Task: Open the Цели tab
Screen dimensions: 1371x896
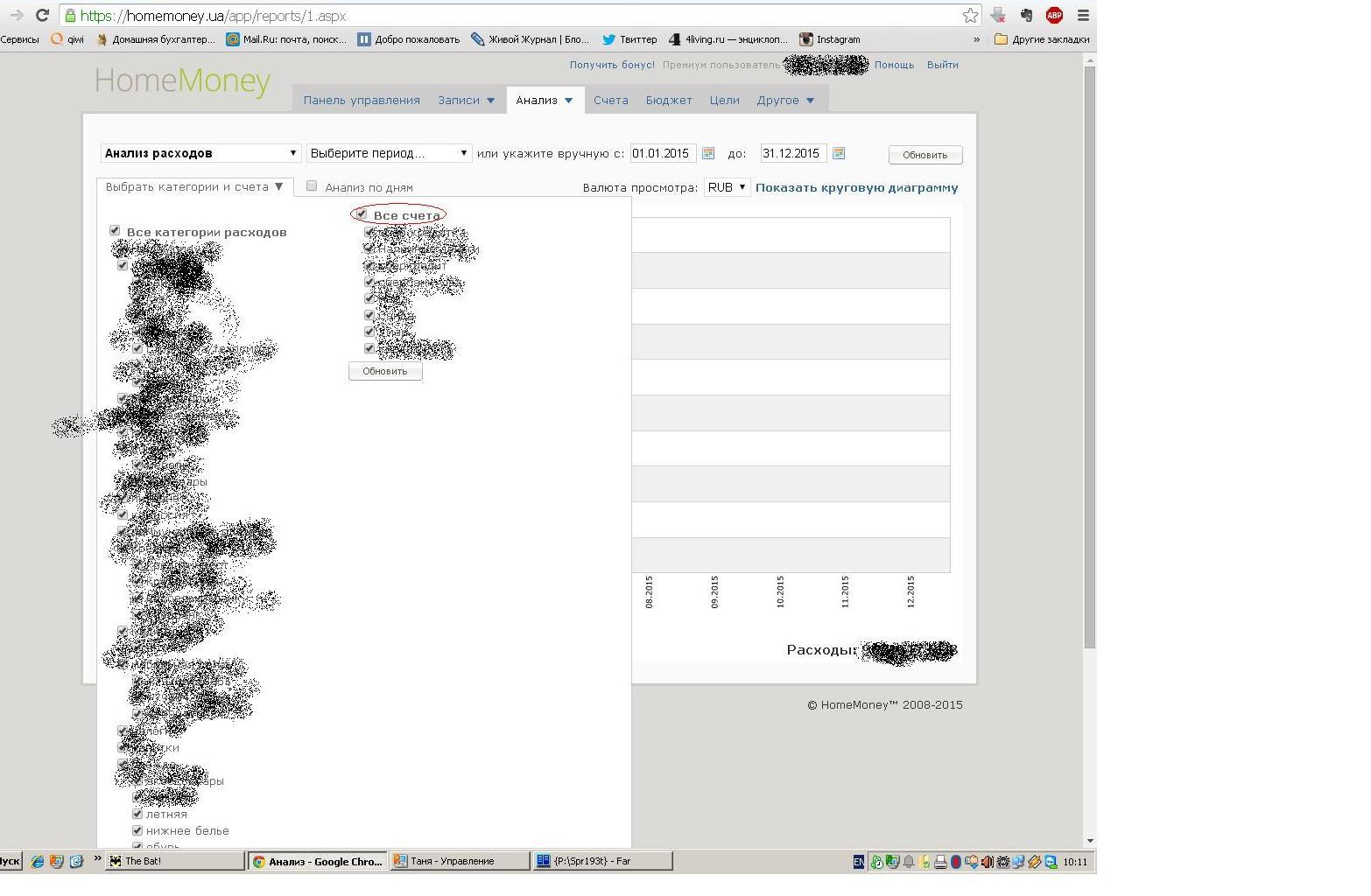Action: pyautogui.click(x=724, y=100)
